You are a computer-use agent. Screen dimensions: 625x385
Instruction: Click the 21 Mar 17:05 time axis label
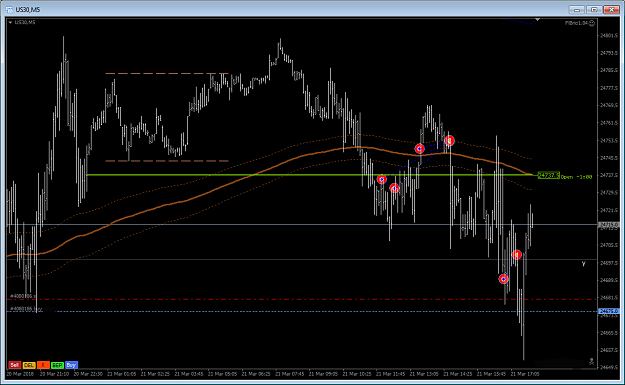point(525,374)
